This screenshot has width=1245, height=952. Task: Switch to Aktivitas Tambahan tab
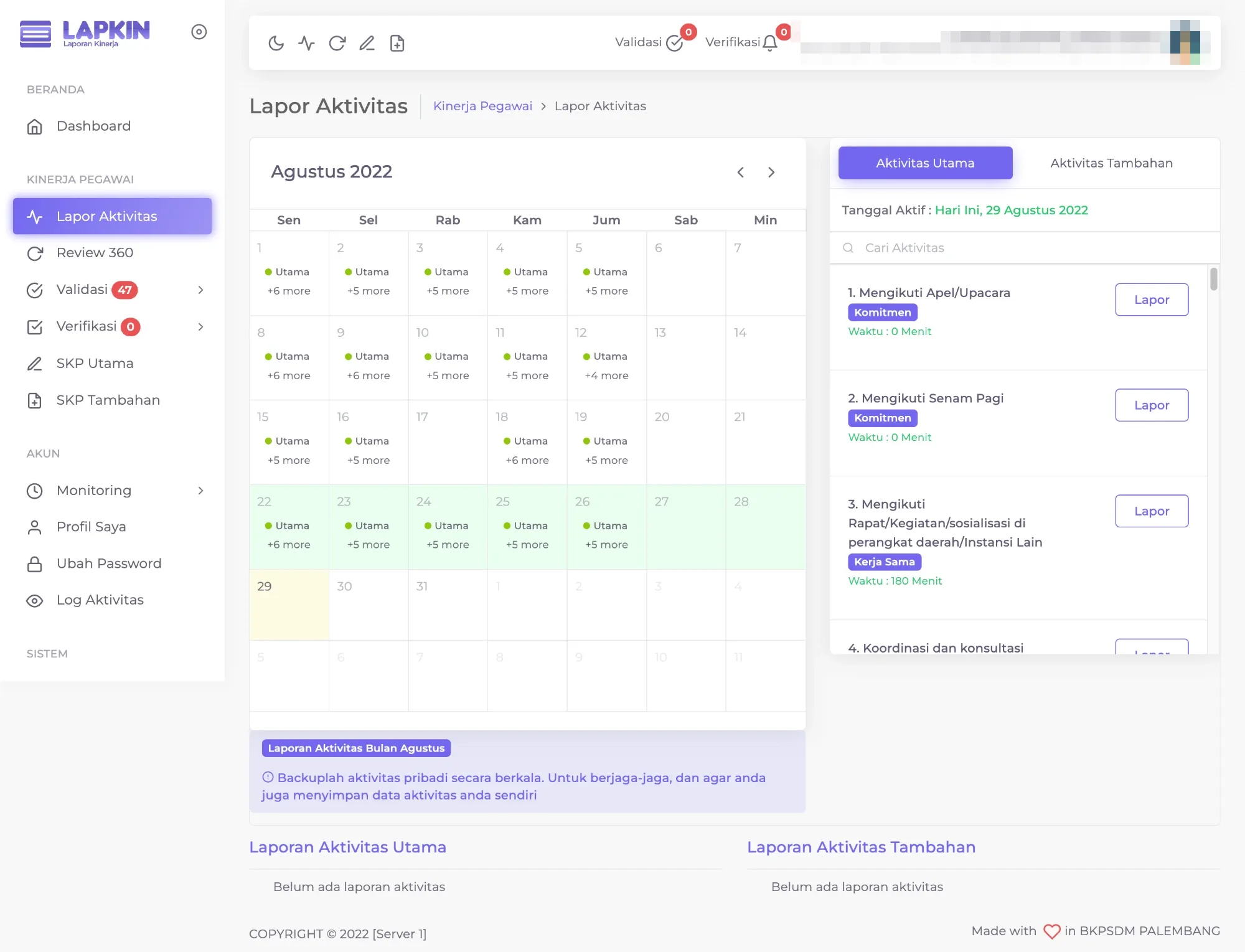(1111, 163)
